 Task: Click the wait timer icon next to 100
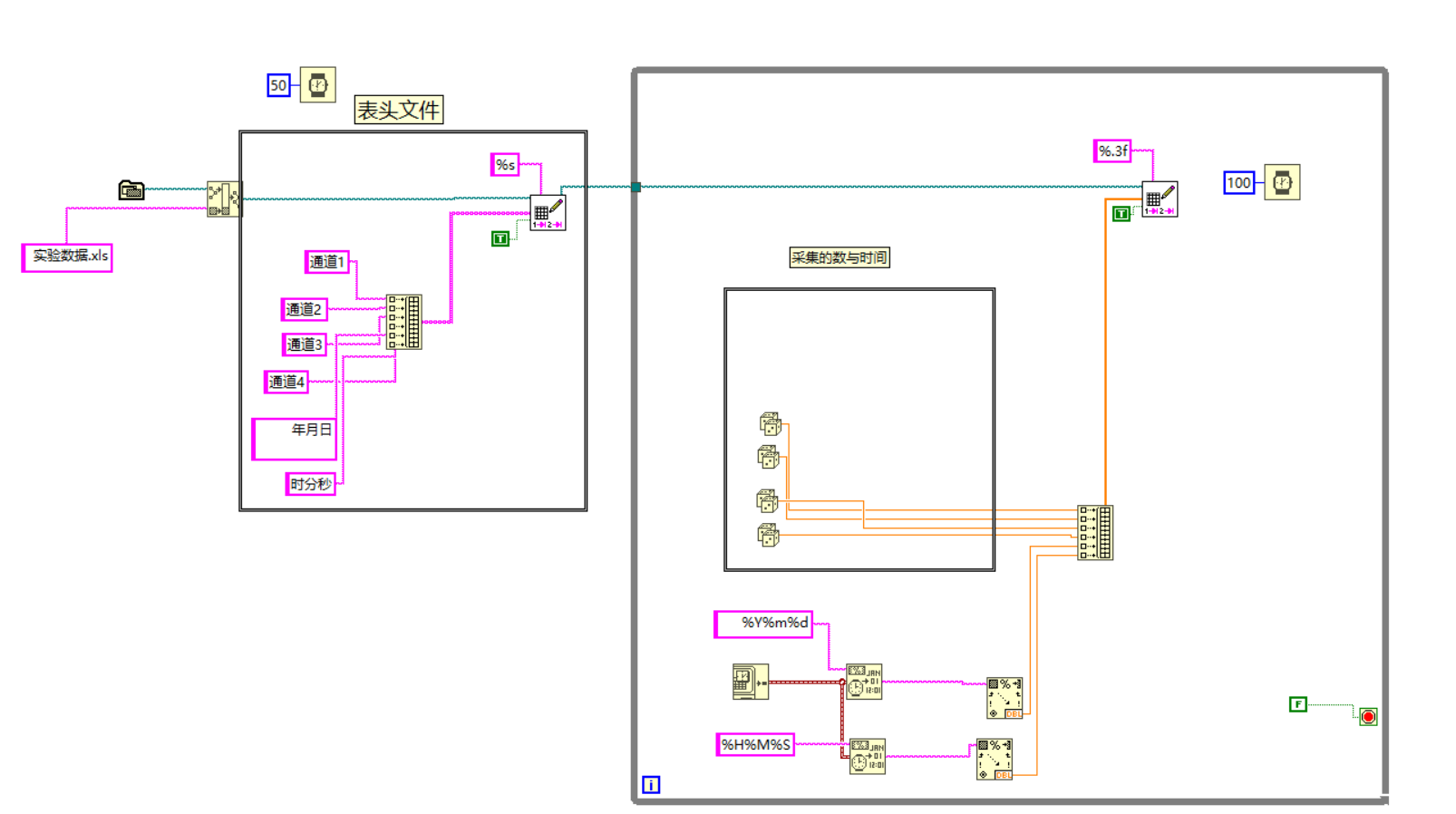pyautogui.click(x=1282, y=182)
